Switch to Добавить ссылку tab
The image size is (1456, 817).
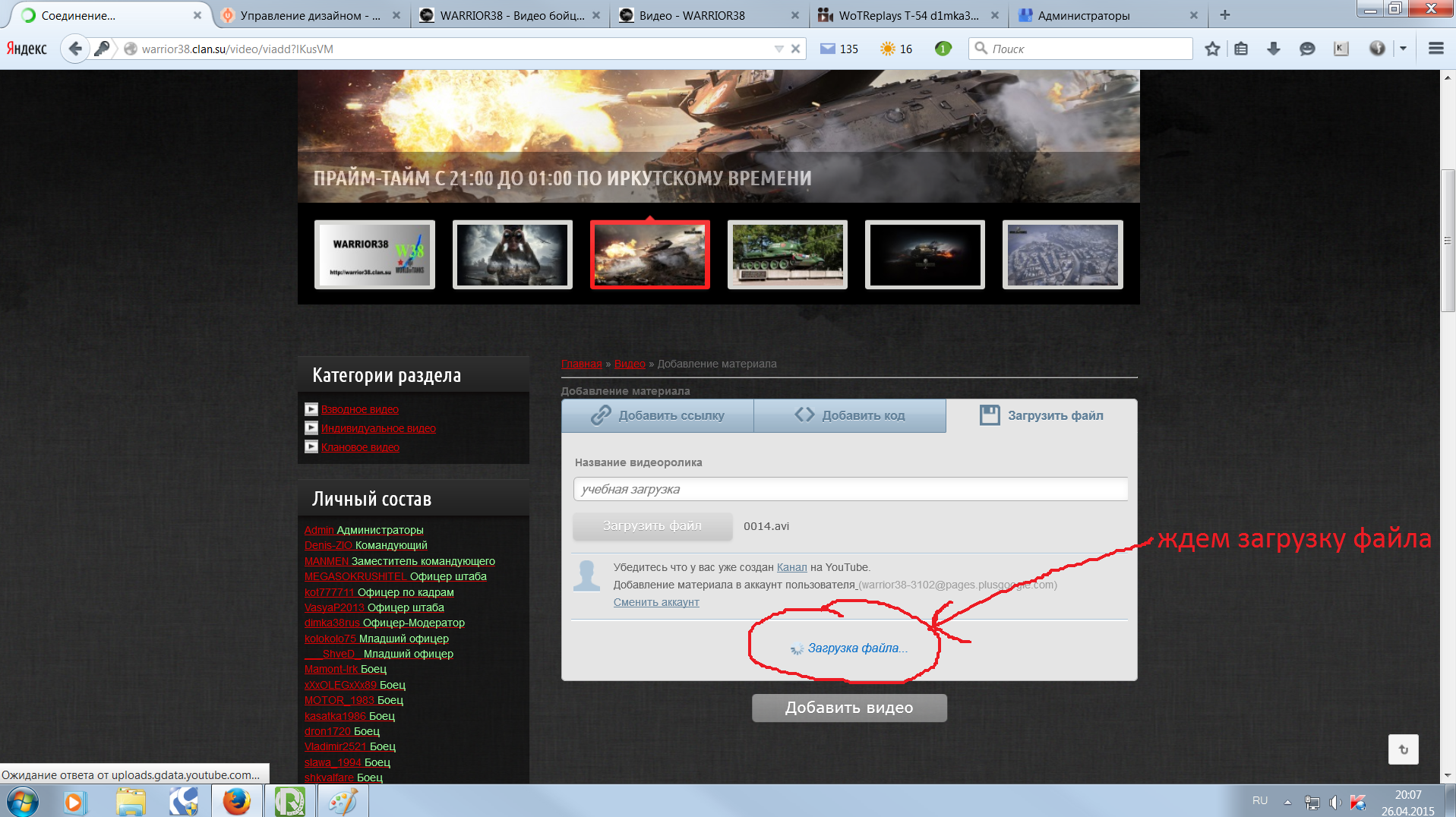click(x=658, y=415)
